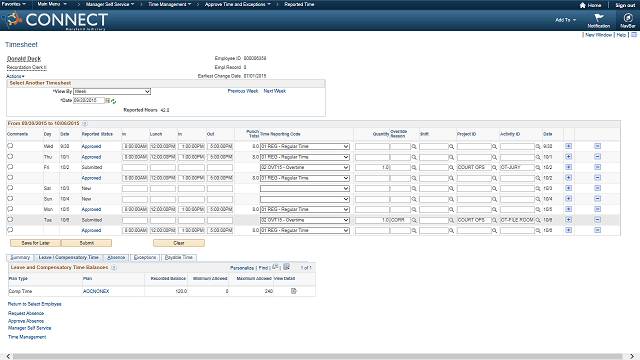
Task: Go to Next Week link
Action: click(x=275, y=91)
